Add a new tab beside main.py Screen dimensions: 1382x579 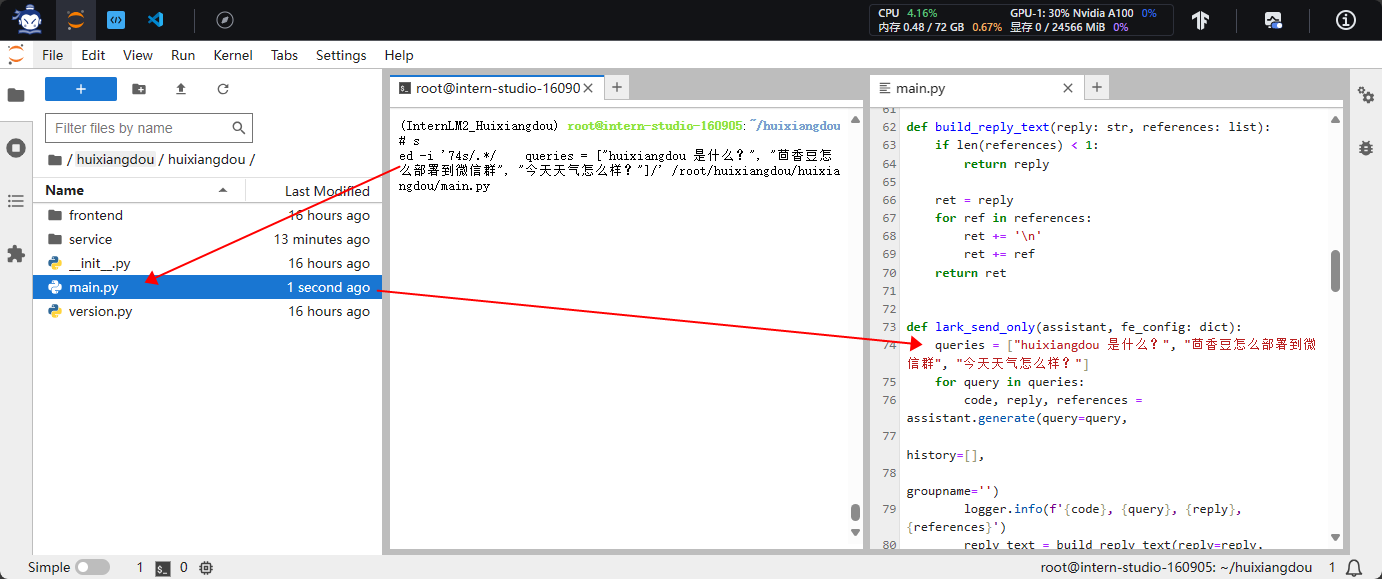(1097, 88)
